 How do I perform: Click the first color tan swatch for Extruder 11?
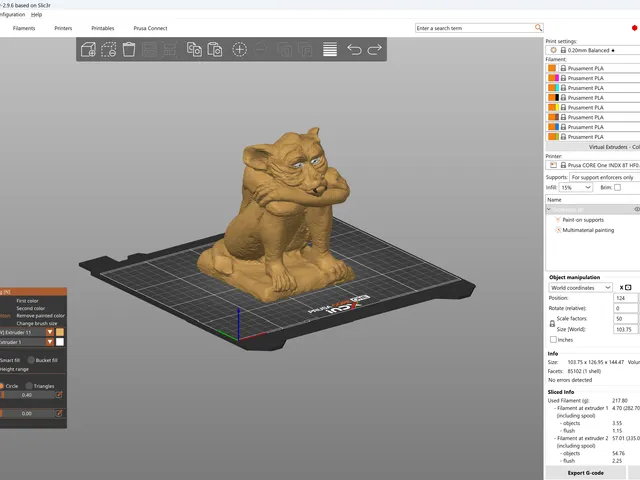[x=60, y=332]
